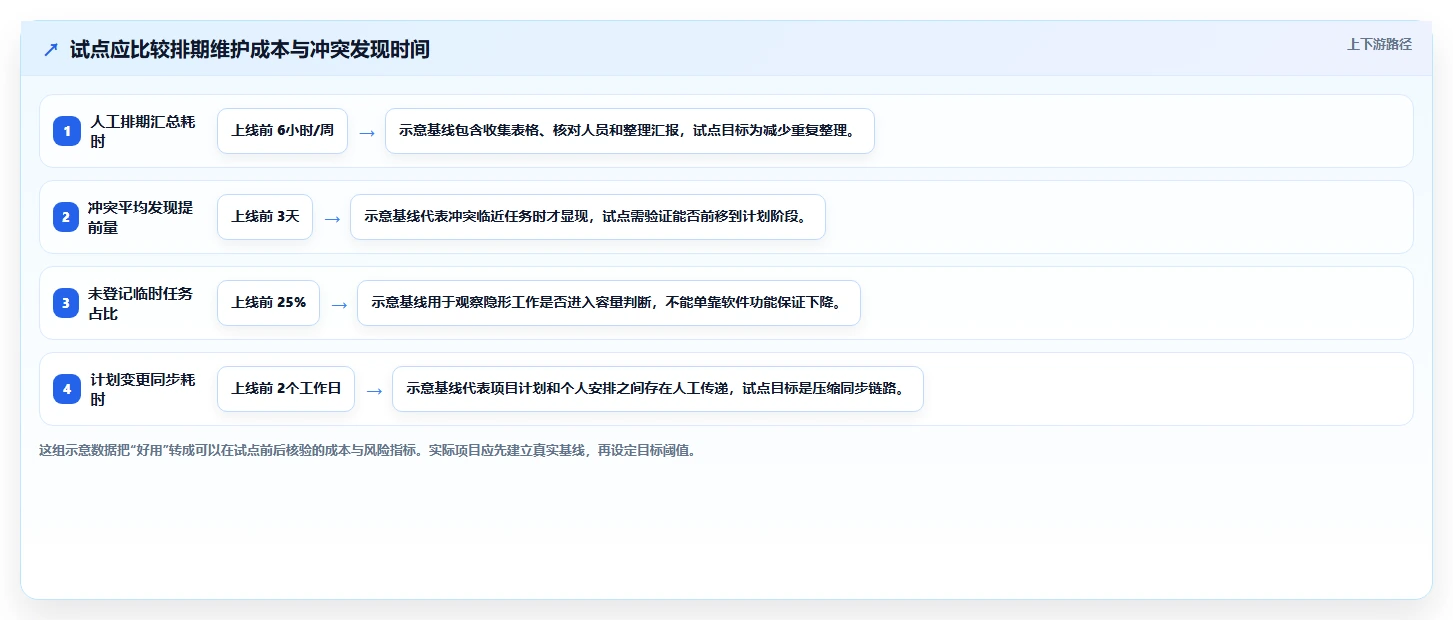The height and width of the screenshot is (620, 1453).
Task: Select the number 2 badge
Action: 67,217
